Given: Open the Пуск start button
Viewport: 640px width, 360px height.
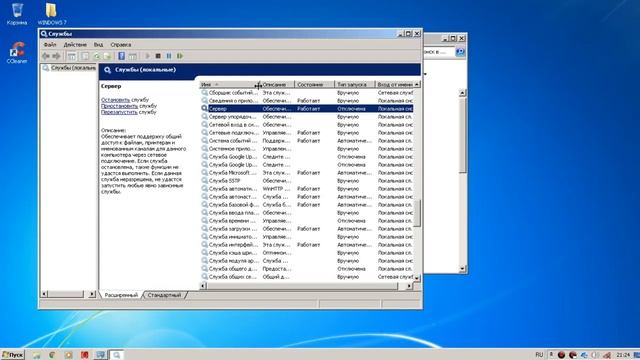Looking at the screenshot, I should point(13,355).
